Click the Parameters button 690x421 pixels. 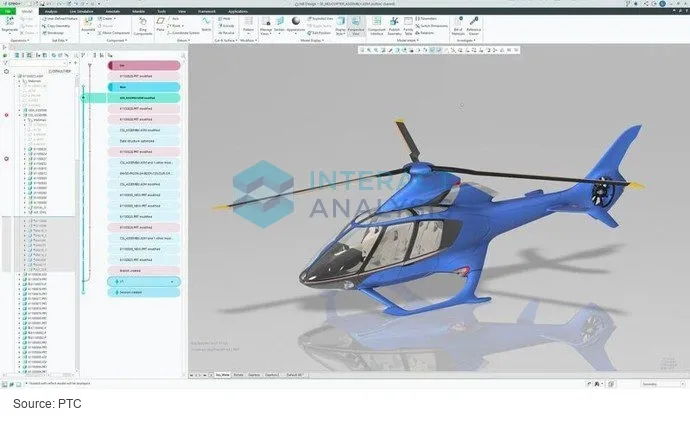tap(426, 19)
